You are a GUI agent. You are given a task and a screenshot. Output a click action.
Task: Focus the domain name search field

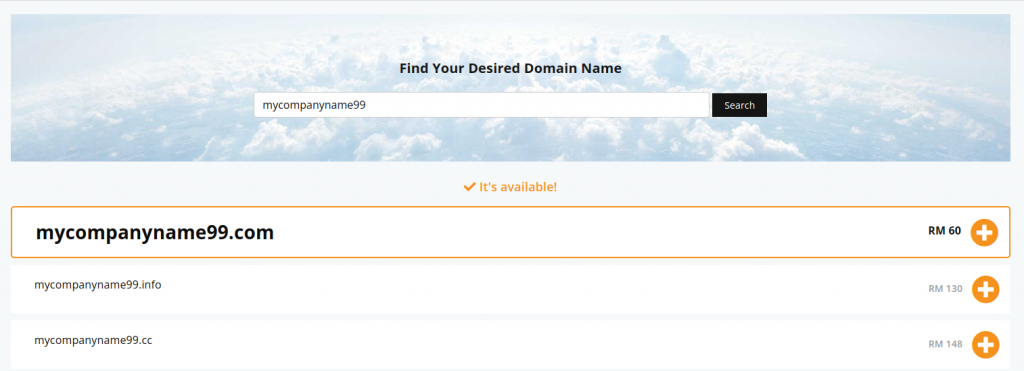(481, 105)
